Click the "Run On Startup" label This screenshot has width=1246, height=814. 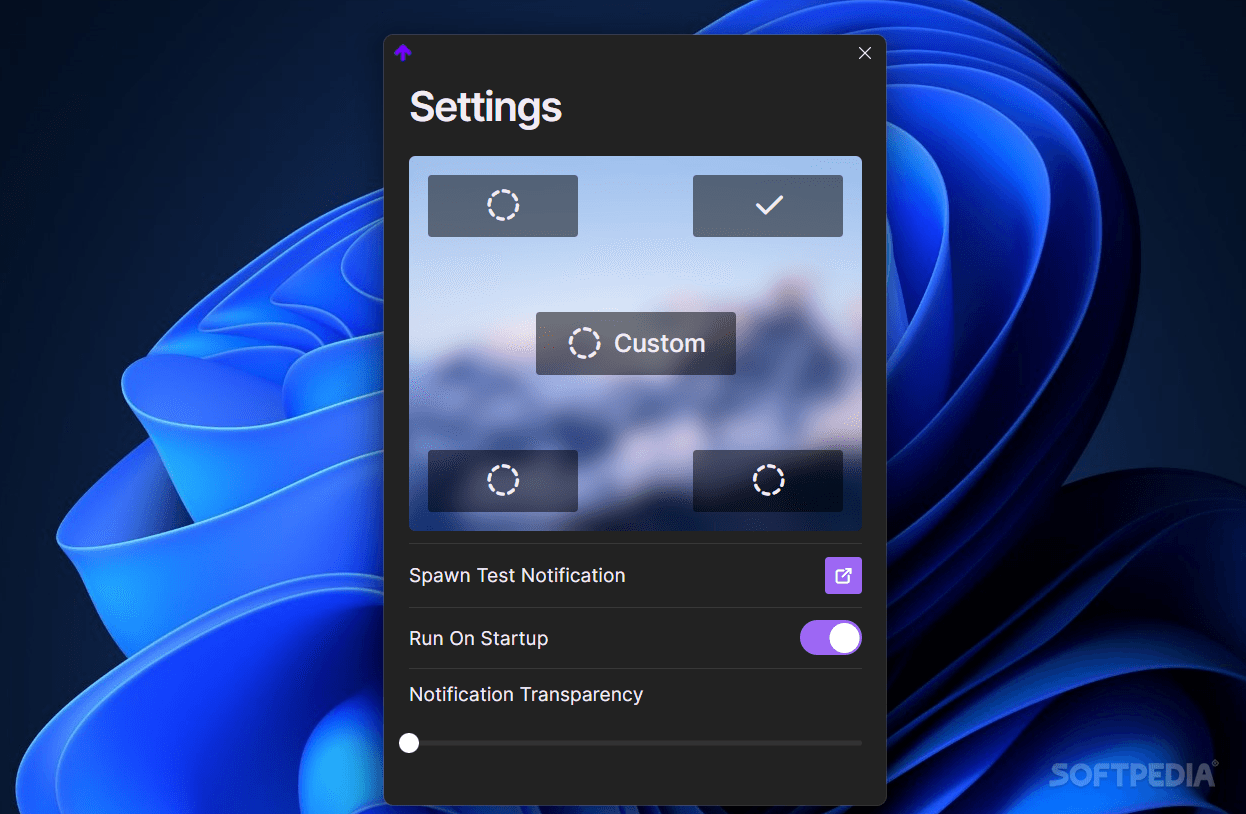pos(479,638)
